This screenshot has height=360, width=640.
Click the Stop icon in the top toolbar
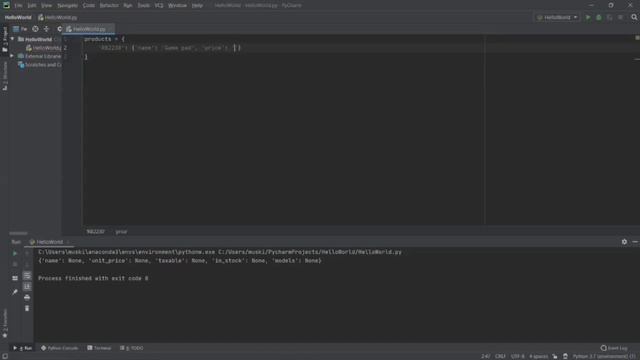click(x=620, y=18)
